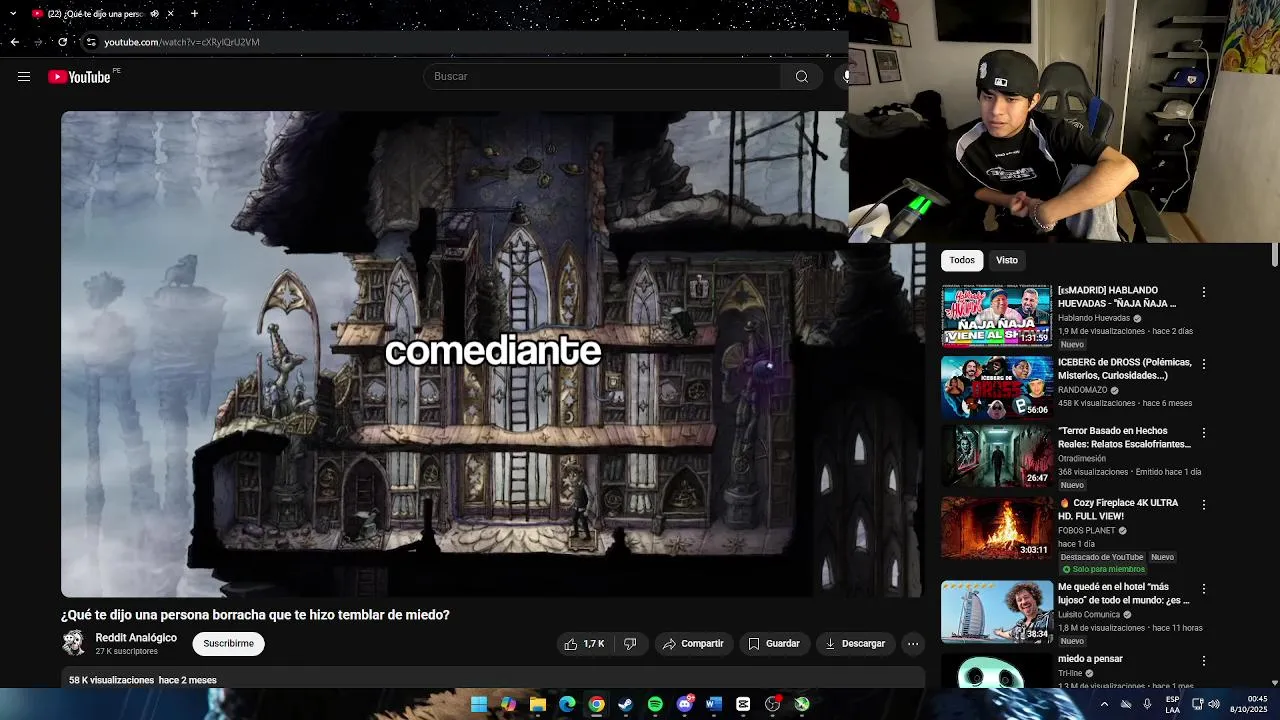Open ESP LAA language switcher
This screenshot has width=1280, height=720.
(x=1173, y=704)
